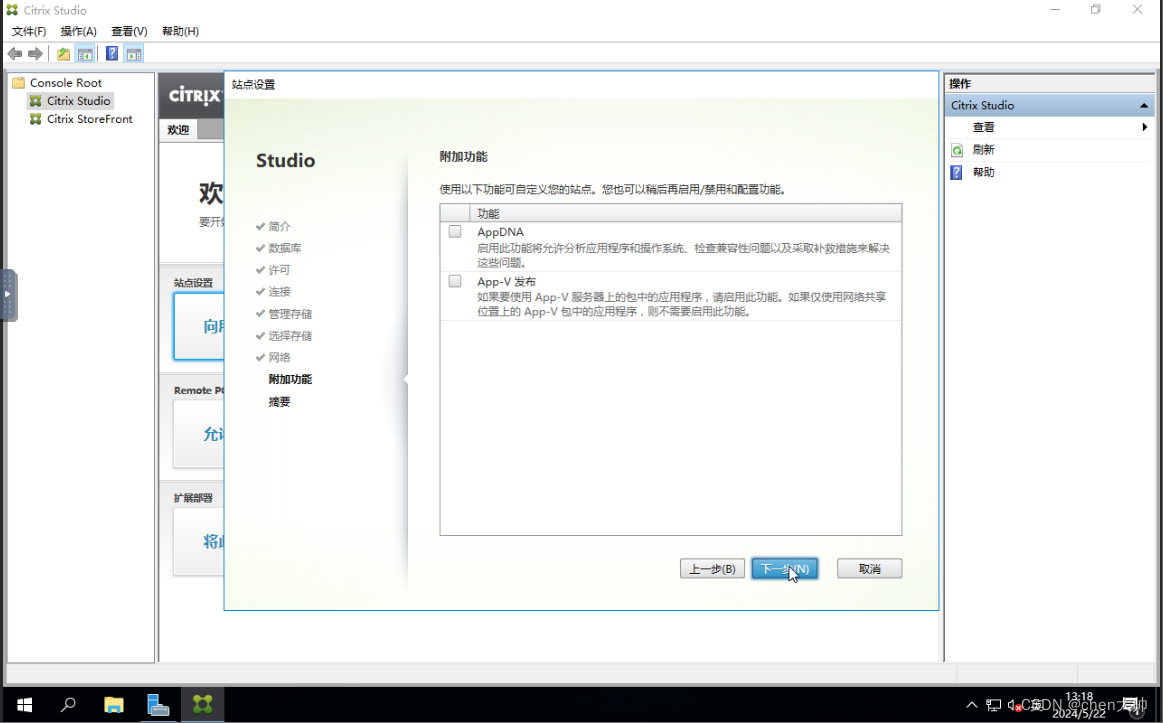
Task: Open File Explorer from the taskbar
Action: [x=113, y=704]
